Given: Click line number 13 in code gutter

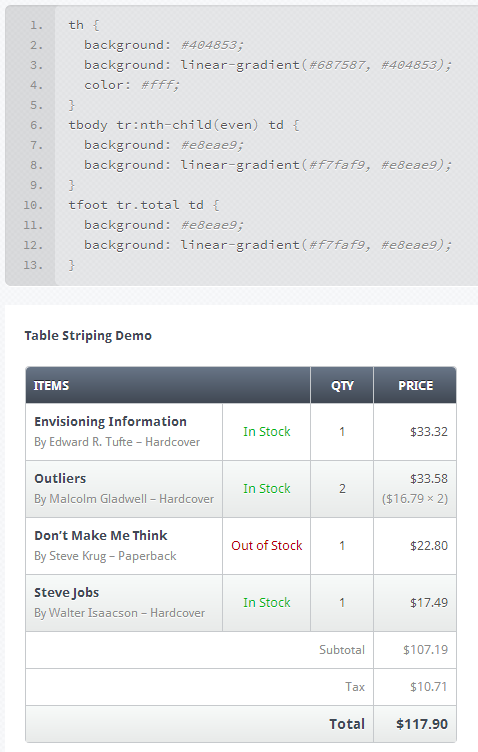Looking at the screenshot, I should (33, 265).
